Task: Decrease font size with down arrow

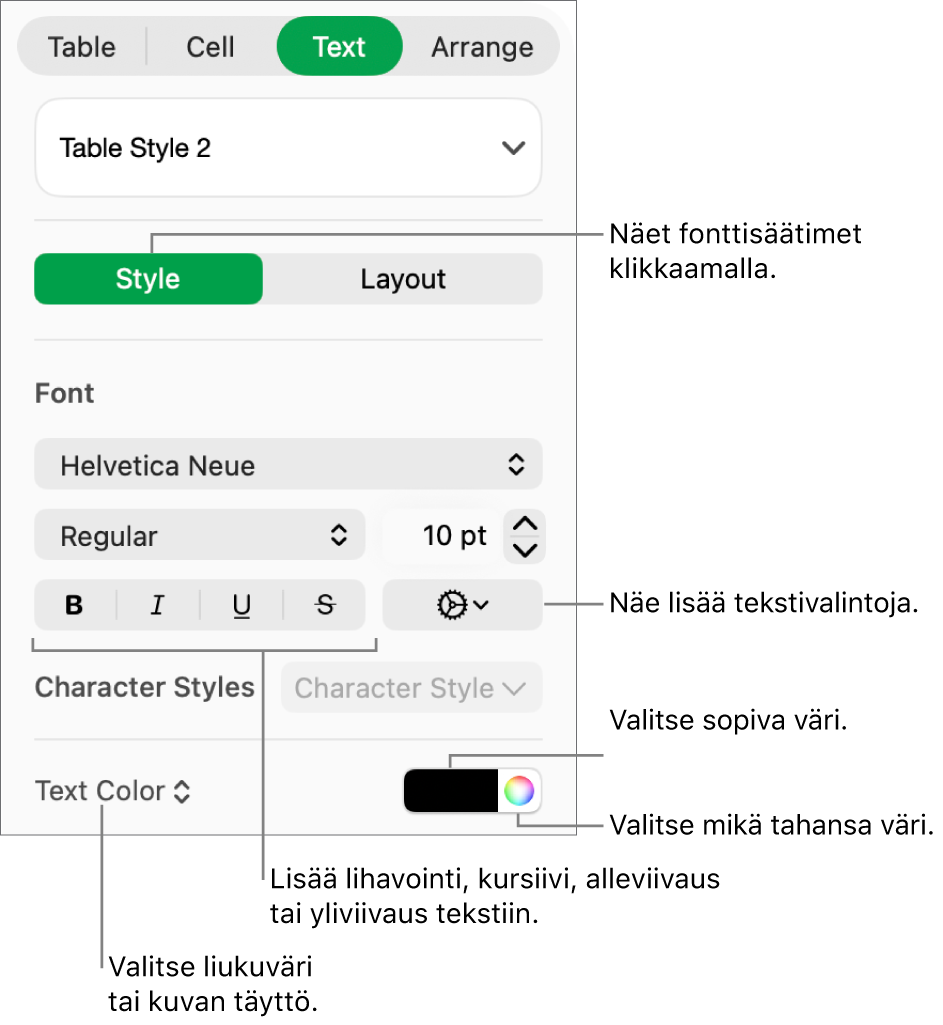Action: [x=525, y=549]
